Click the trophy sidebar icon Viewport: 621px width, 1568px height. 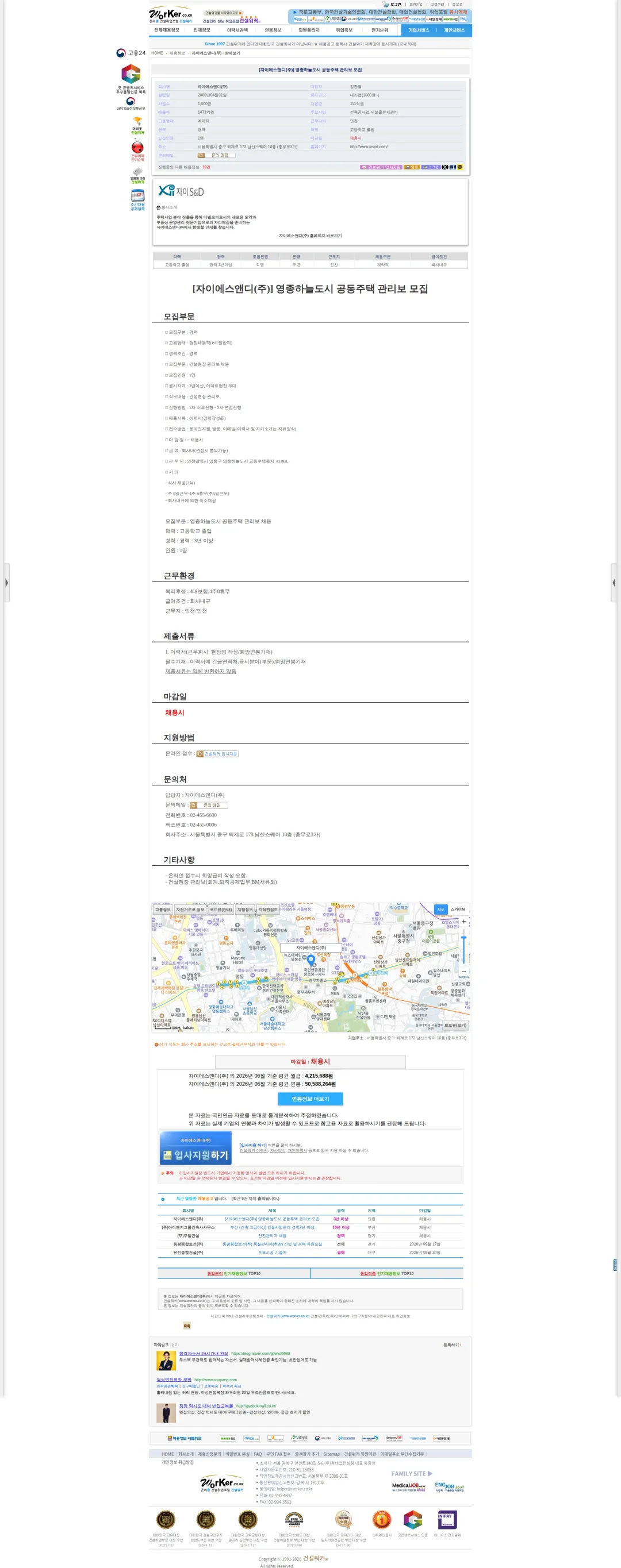[138, 125]
